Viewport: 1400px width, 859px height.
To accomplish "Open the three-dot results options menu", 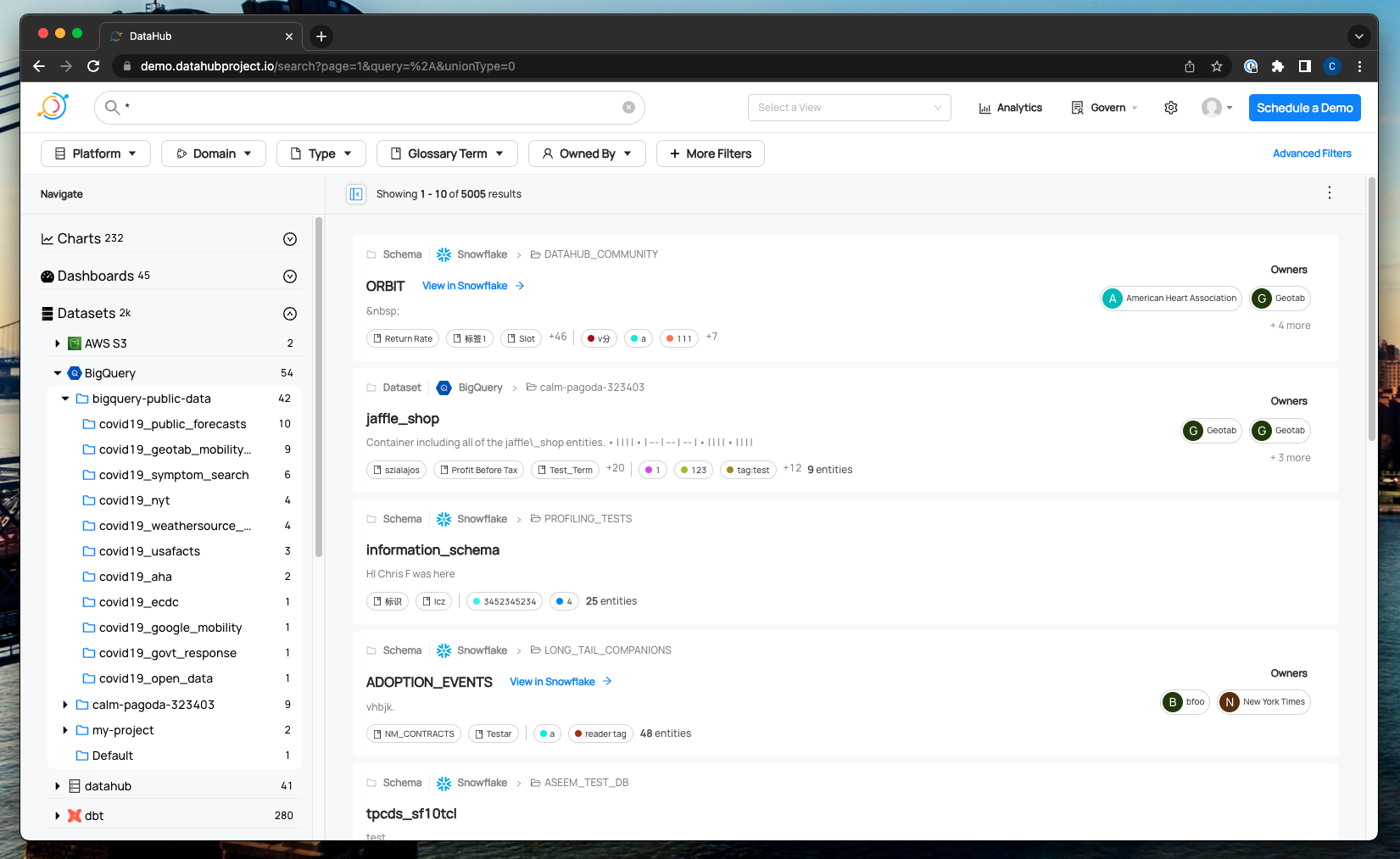I will click(x=1330, y=193).
